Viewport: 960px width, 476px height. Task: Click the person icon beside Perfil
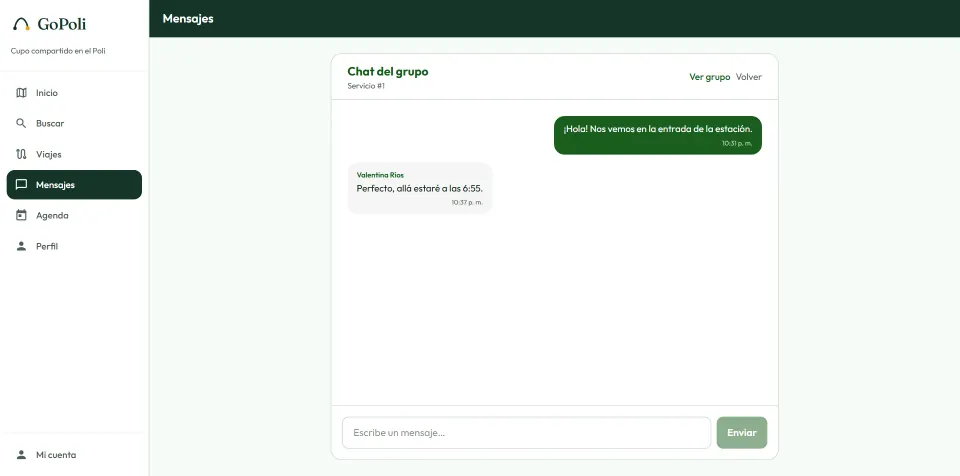click(x=21, y=246)
